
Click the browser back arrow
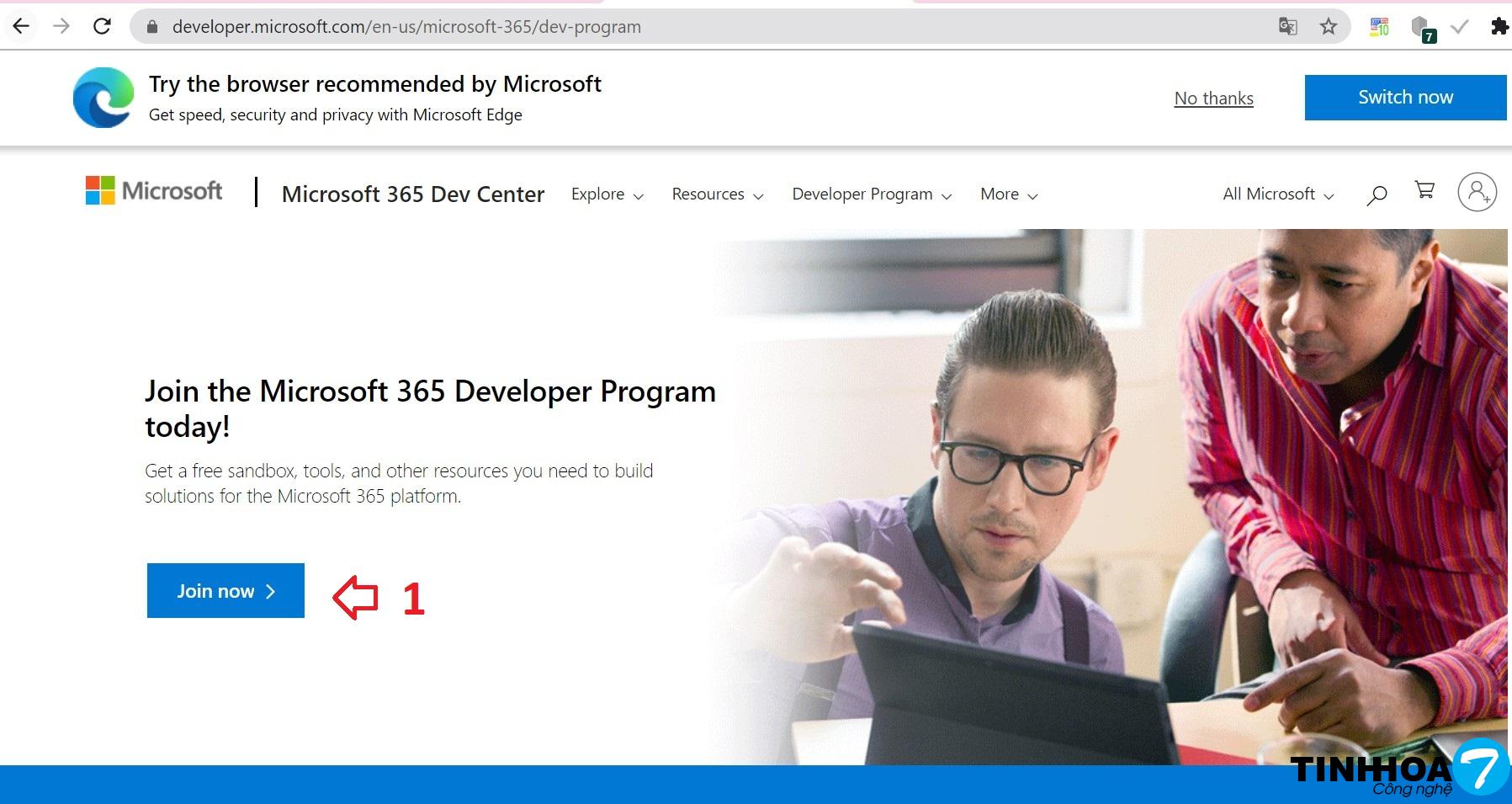[x=21, y=26]
